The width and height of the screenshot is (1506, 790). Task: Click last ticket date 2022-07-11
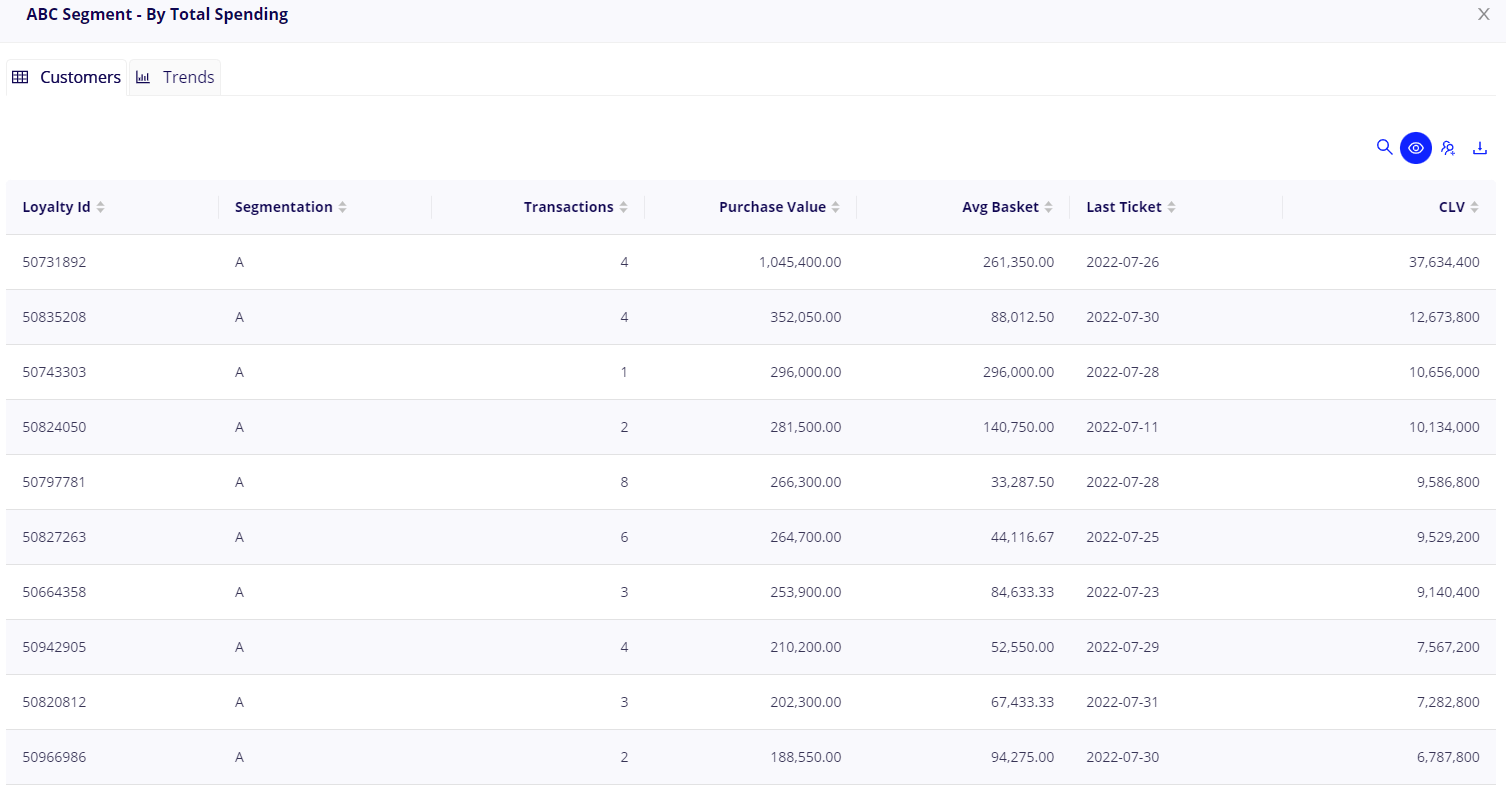(1122, 427)
